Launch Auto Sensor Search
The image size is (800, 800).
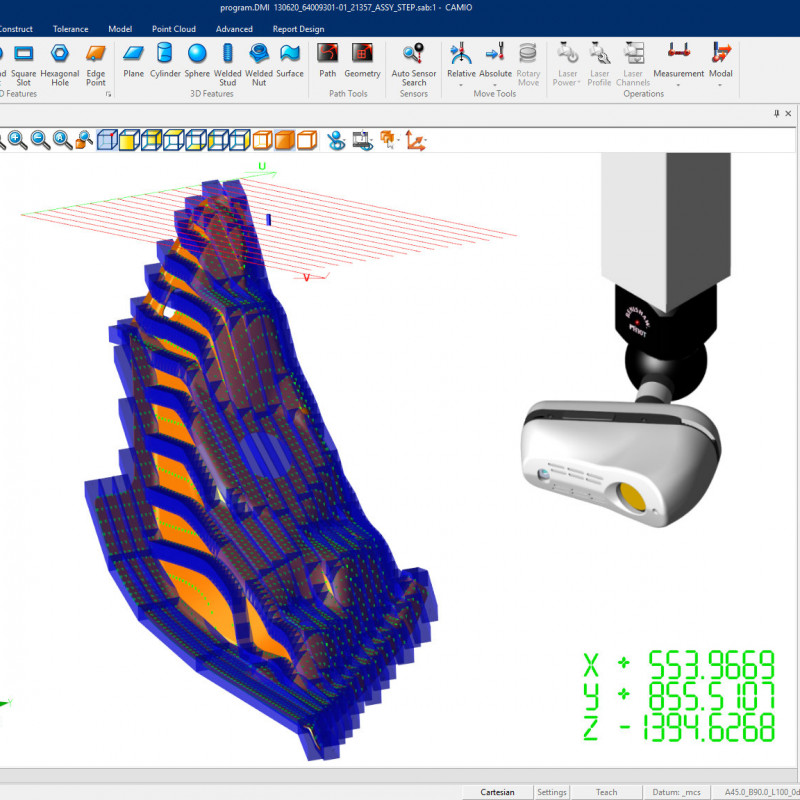[414, 62]
